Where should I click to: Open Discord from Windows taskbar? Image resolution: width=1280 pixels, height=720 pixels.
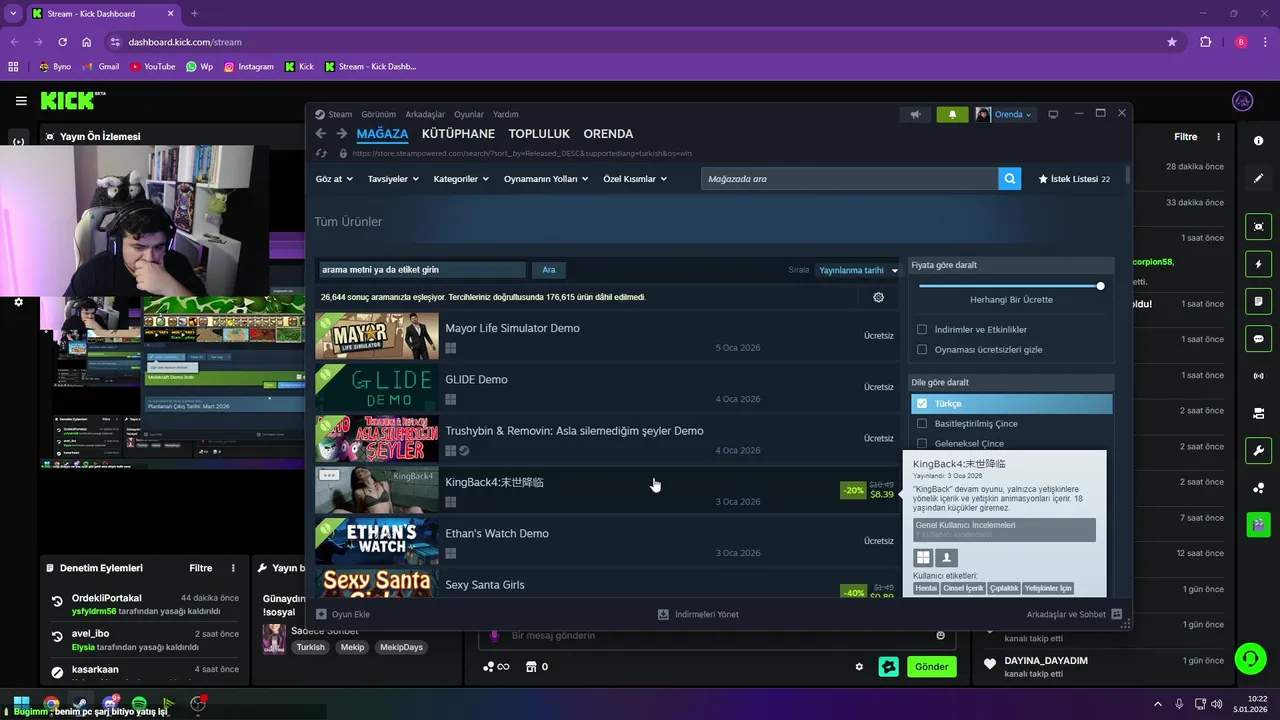110,704
